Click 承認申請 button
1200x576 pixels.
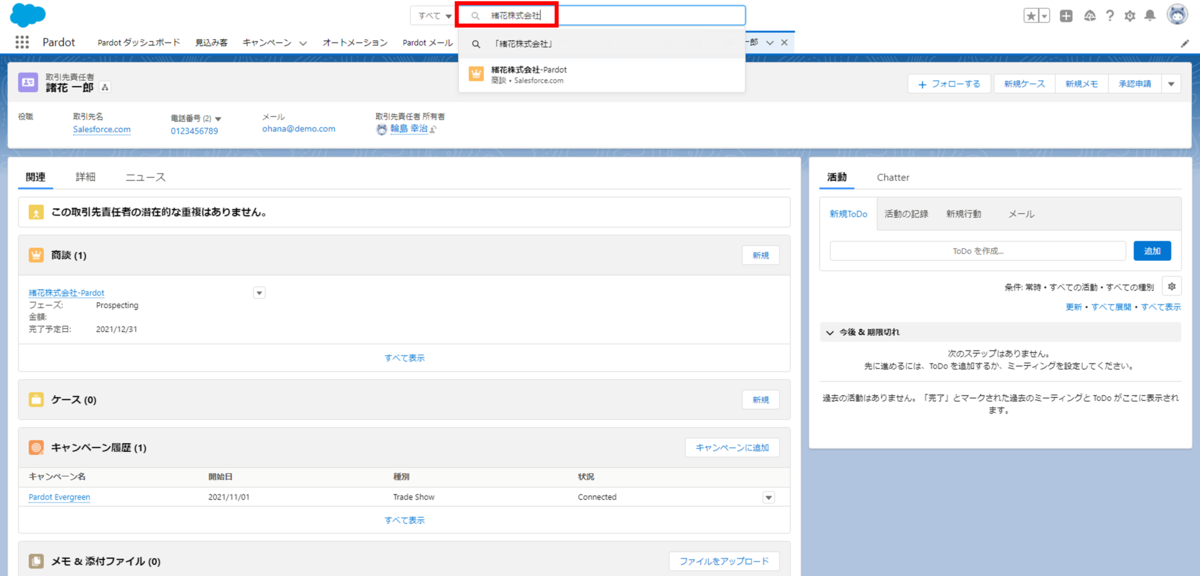point(1134,84)
